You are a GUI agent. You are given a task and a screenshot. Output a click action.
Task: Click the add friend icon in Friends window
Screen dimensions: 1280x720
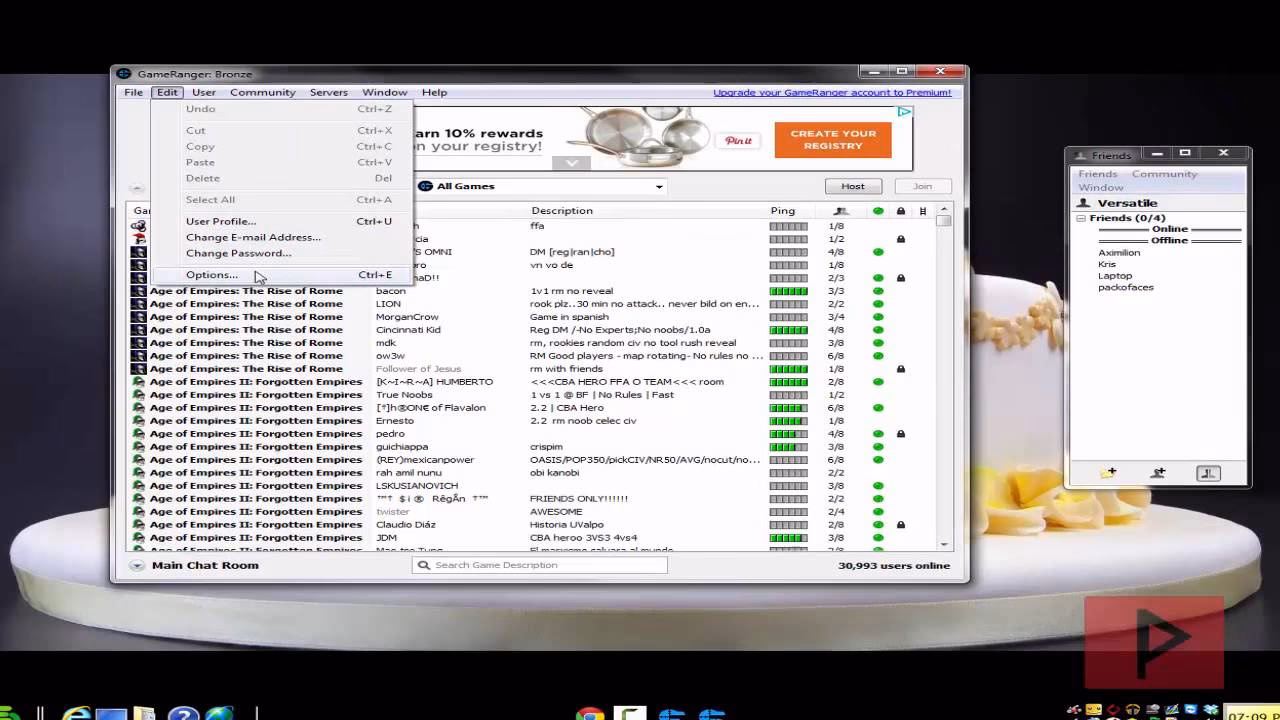click(1158, 473)
